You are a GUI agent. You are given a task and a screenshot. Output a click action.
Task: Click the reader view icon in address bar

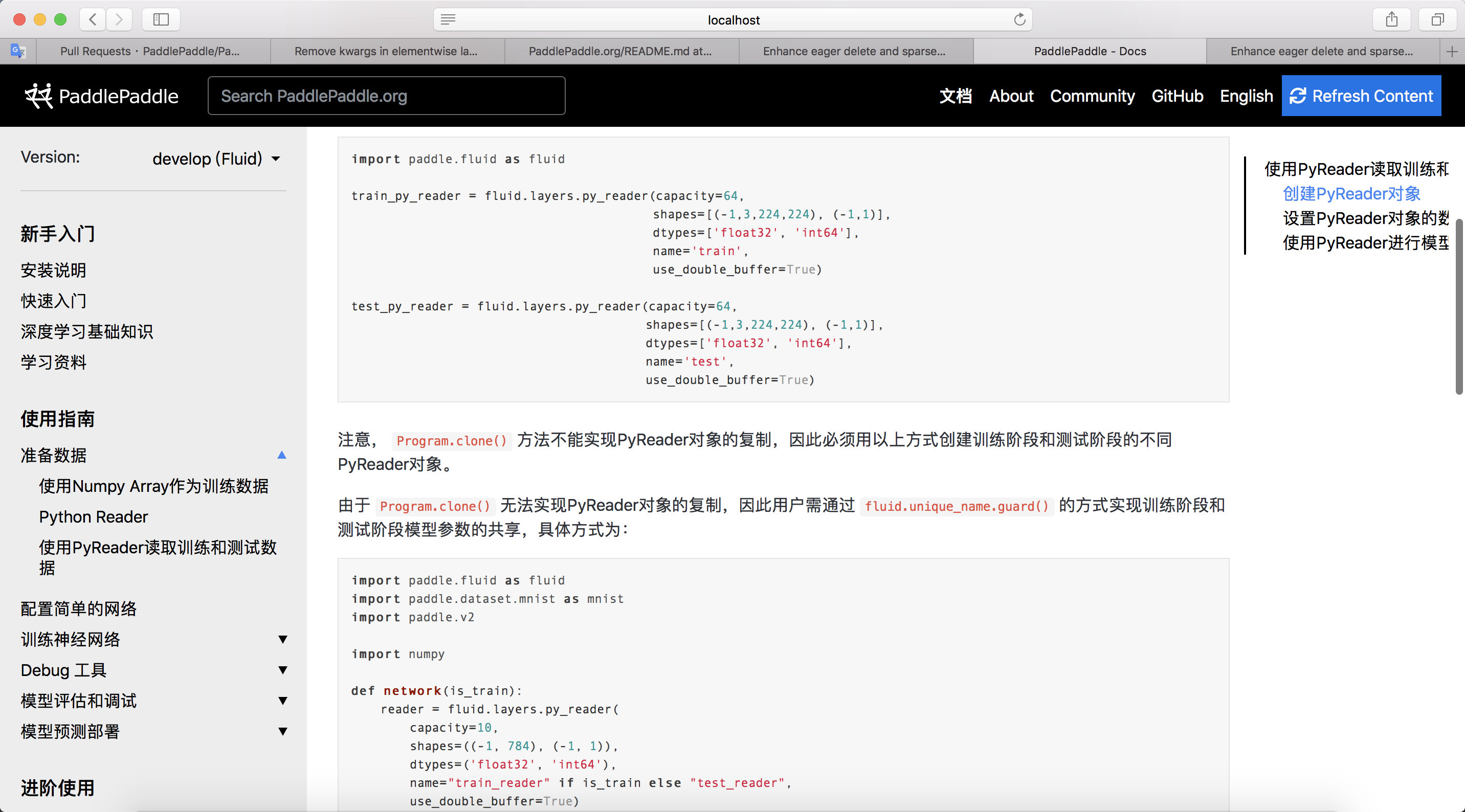448,19
